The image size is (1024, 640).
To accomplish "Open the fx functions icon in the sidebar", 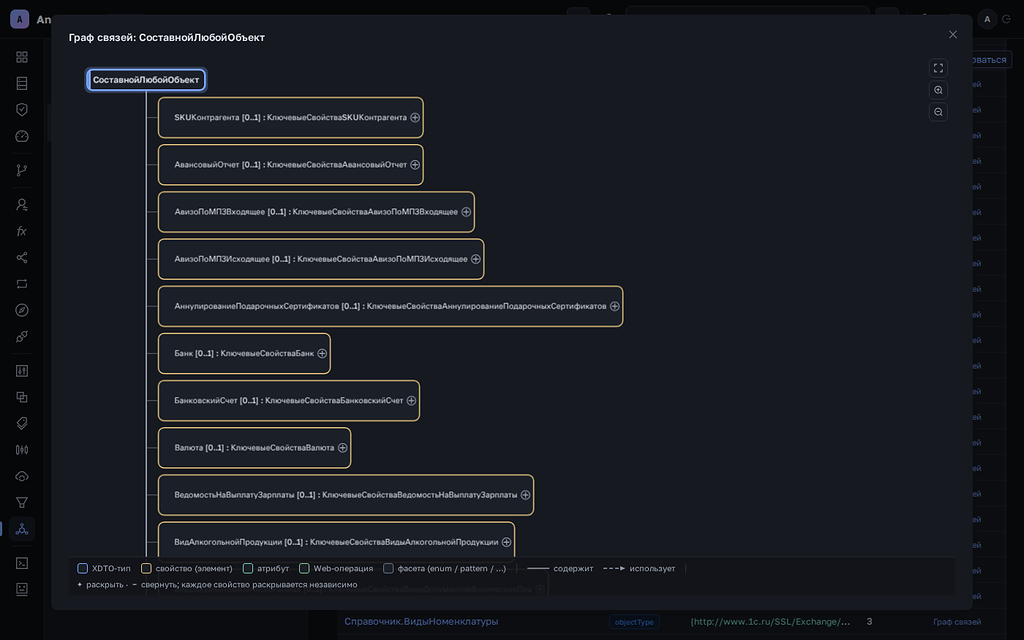I will coord(22,231).
